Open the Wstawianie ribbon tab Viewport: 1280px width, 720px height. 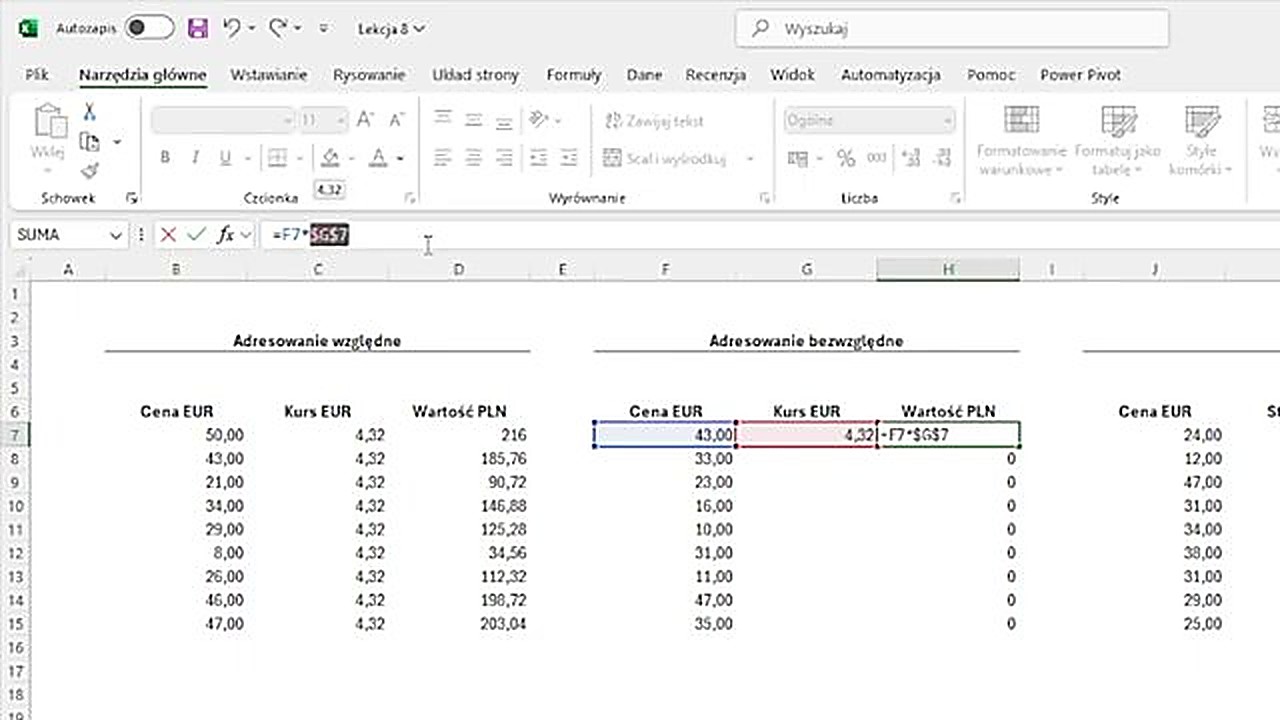[x=268, y=75]
